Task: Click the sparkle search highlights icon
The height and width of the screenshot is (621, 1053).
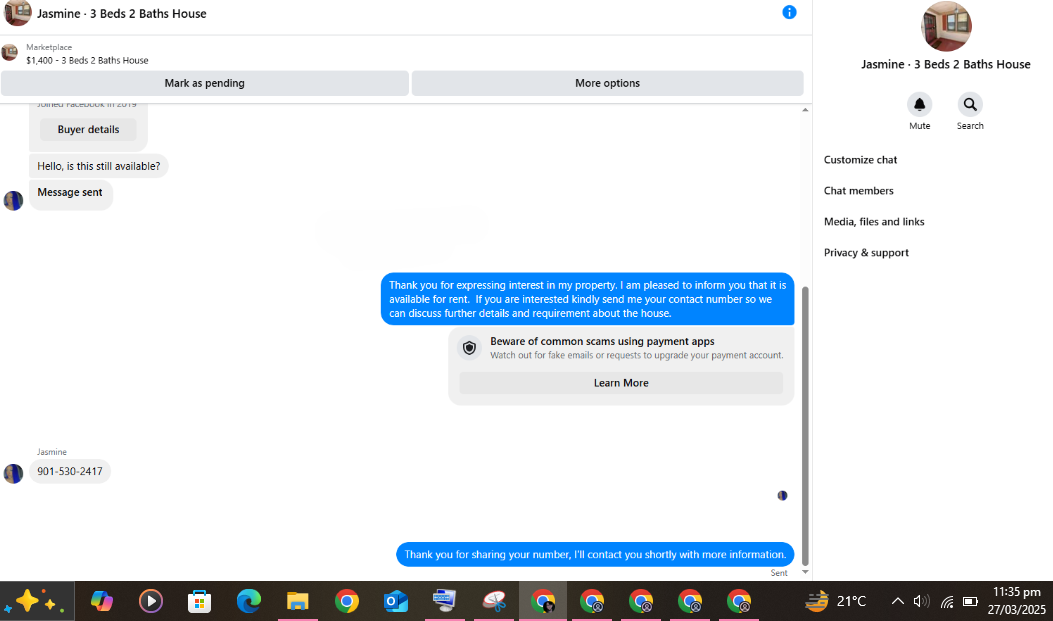Action: [x=34, y=601]
